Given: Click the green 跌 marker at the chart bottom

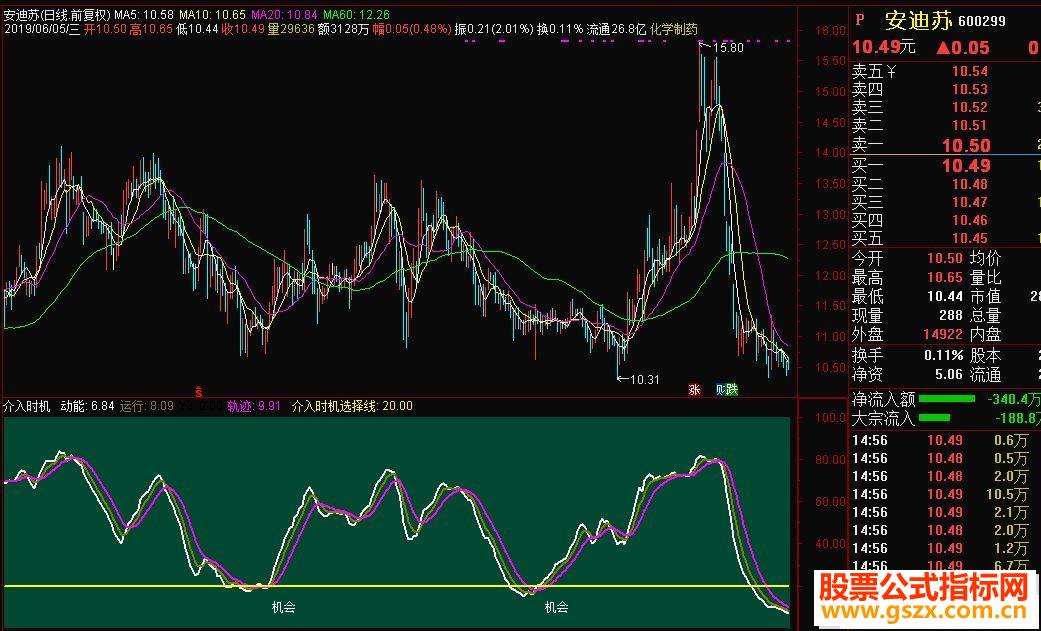Looking at the screenshot, I should [x=731, y=390].
